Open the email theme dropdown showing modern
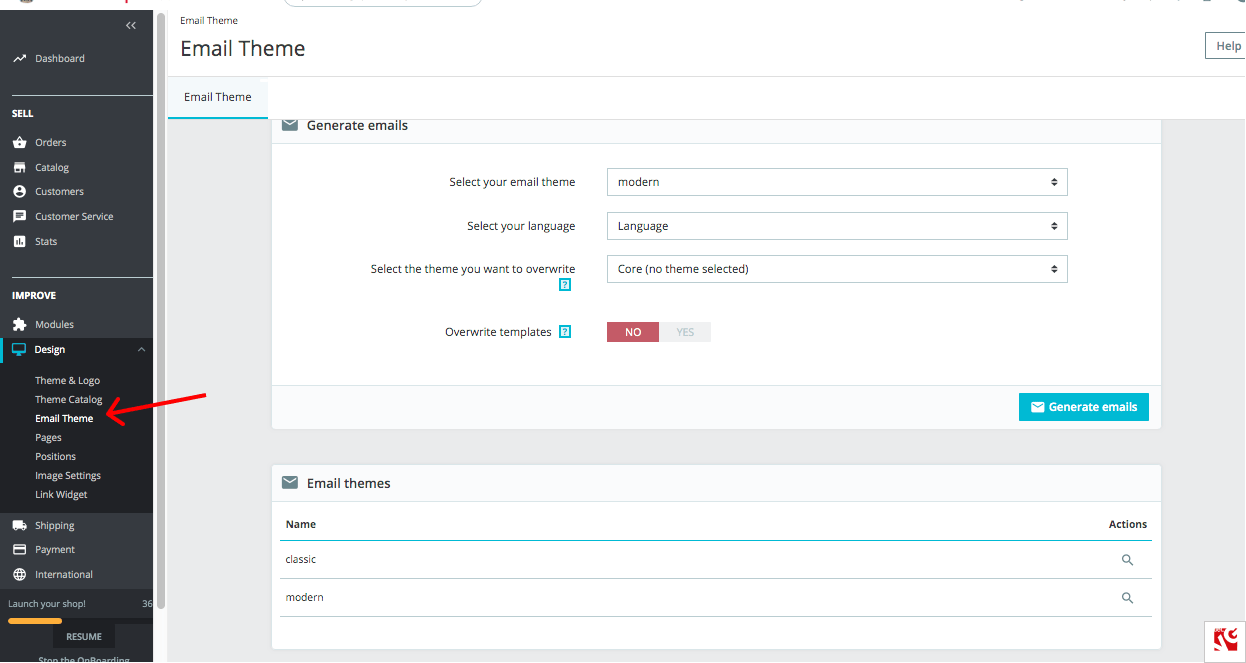 [x=837, y=182]
